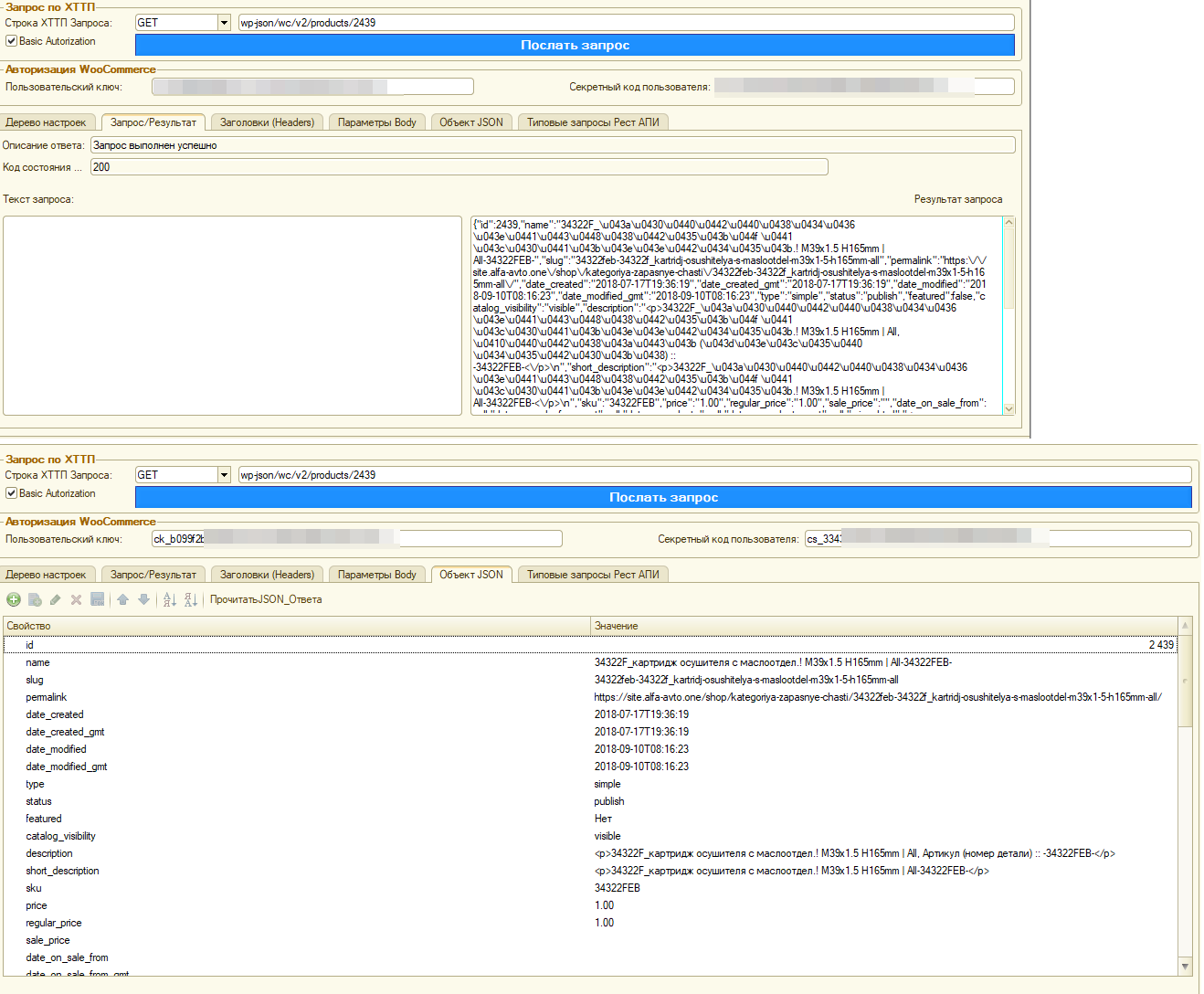Select the short_description property row

click(590, 871)
